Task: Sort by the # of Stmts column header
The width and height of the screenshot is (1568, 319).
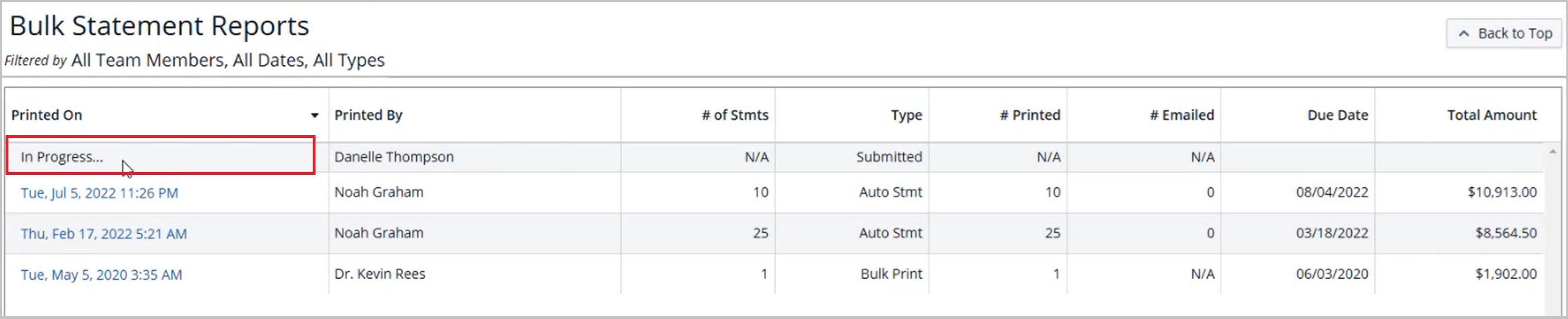Action: point(735,115)
